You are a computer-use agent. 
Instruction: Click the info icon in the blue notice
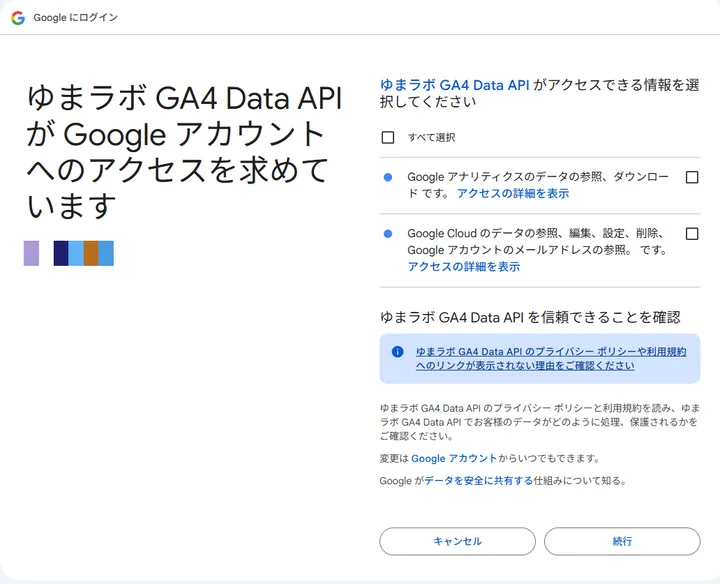point(398,352)
